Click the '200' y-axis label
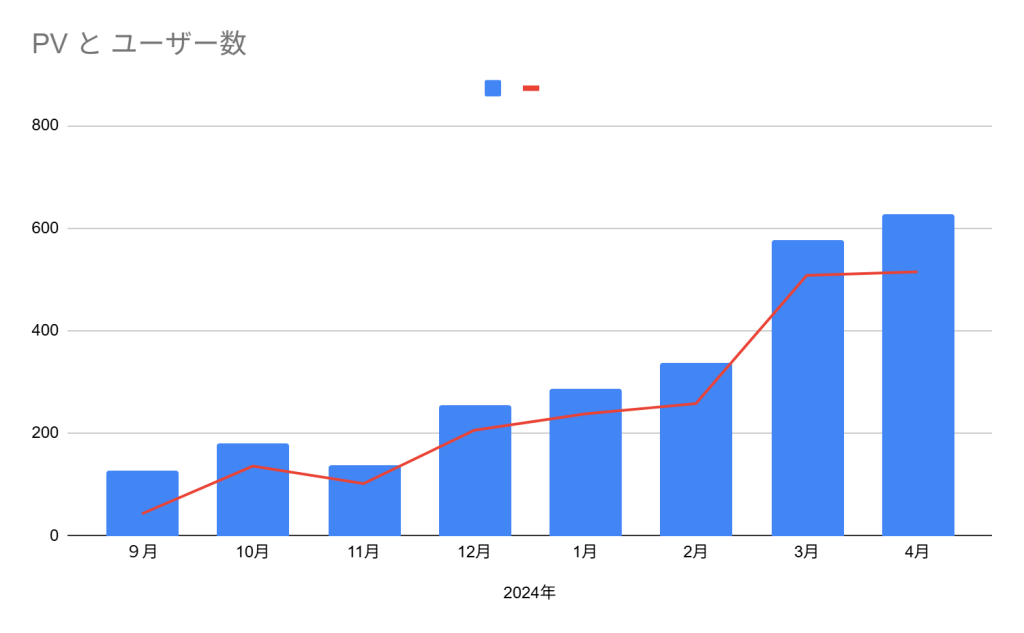This screenshot has width=1024, height=633. pyautogui.click(x=48, y=433)
